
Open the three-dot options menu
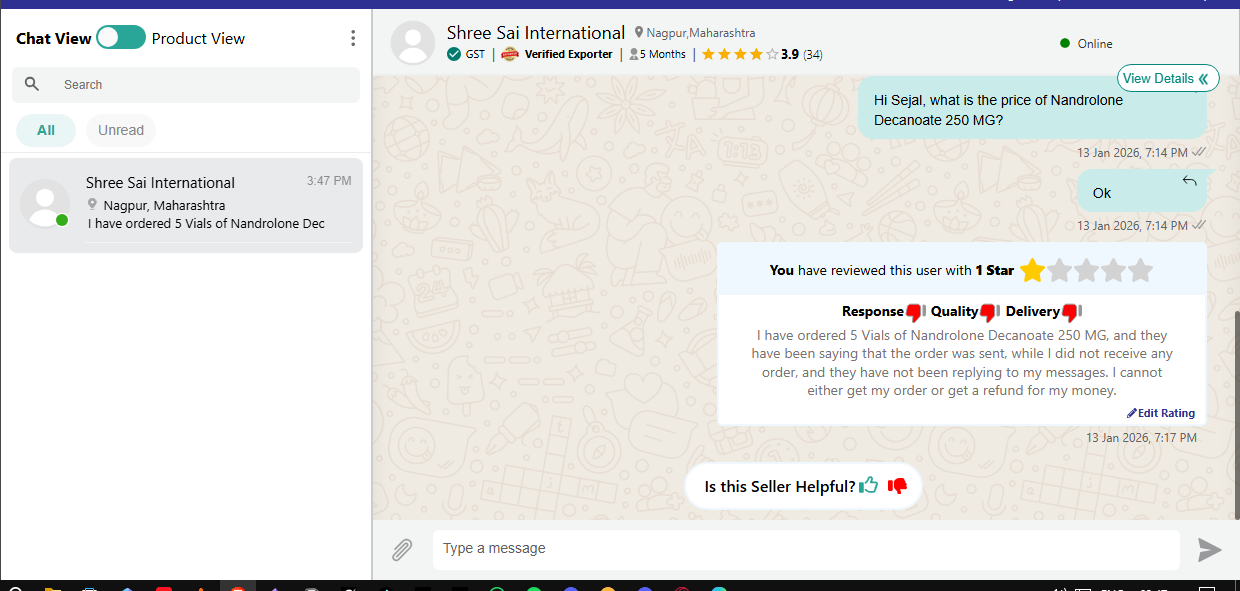[353, 38]
